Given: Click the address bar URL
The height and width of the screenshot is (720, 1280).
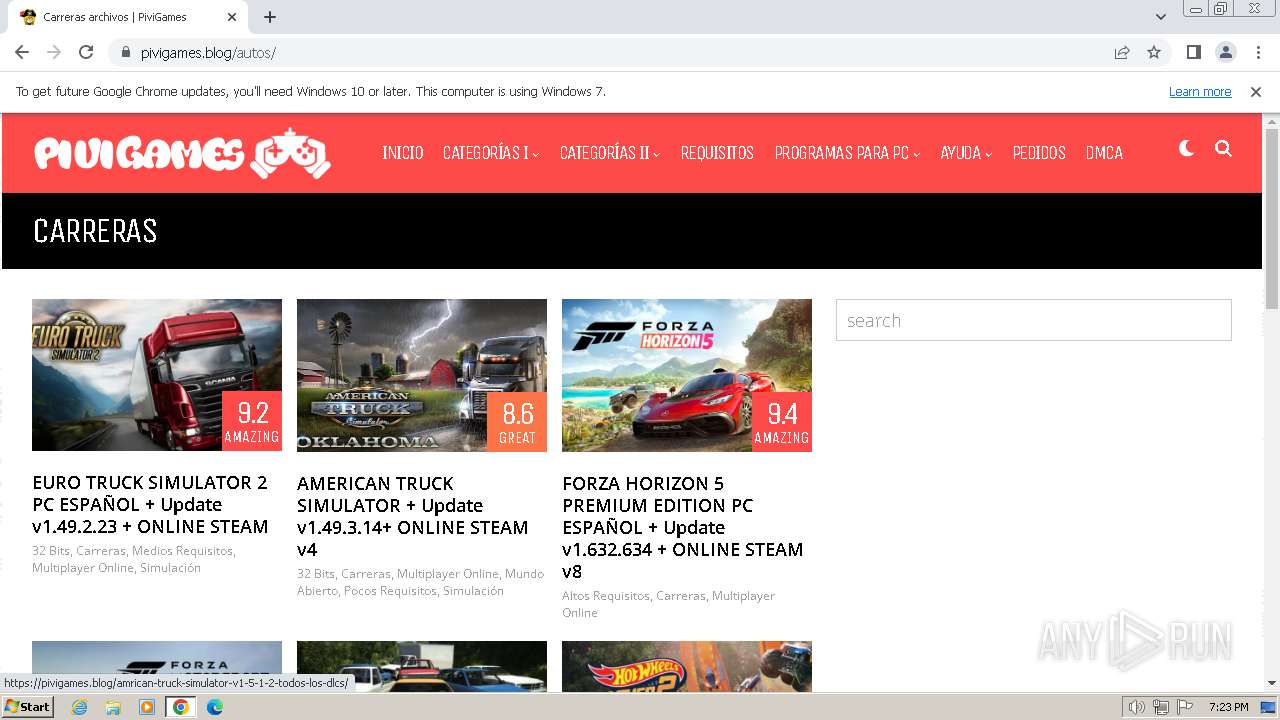Looking at the screenshot, I should point(208,52).
